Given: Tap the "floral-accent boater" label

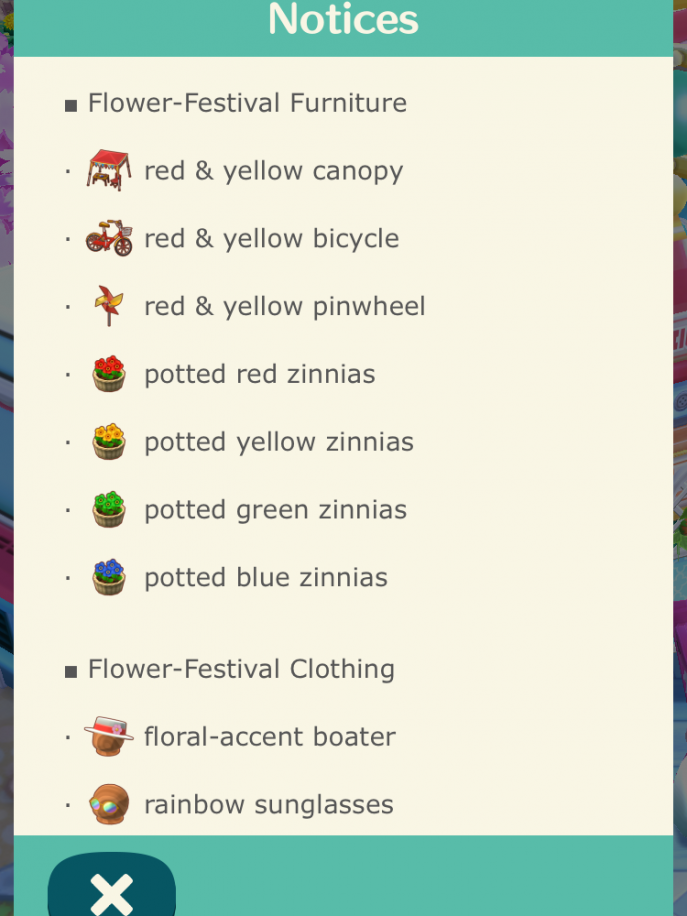Looking at the screenshot, I should coord(270,737).
